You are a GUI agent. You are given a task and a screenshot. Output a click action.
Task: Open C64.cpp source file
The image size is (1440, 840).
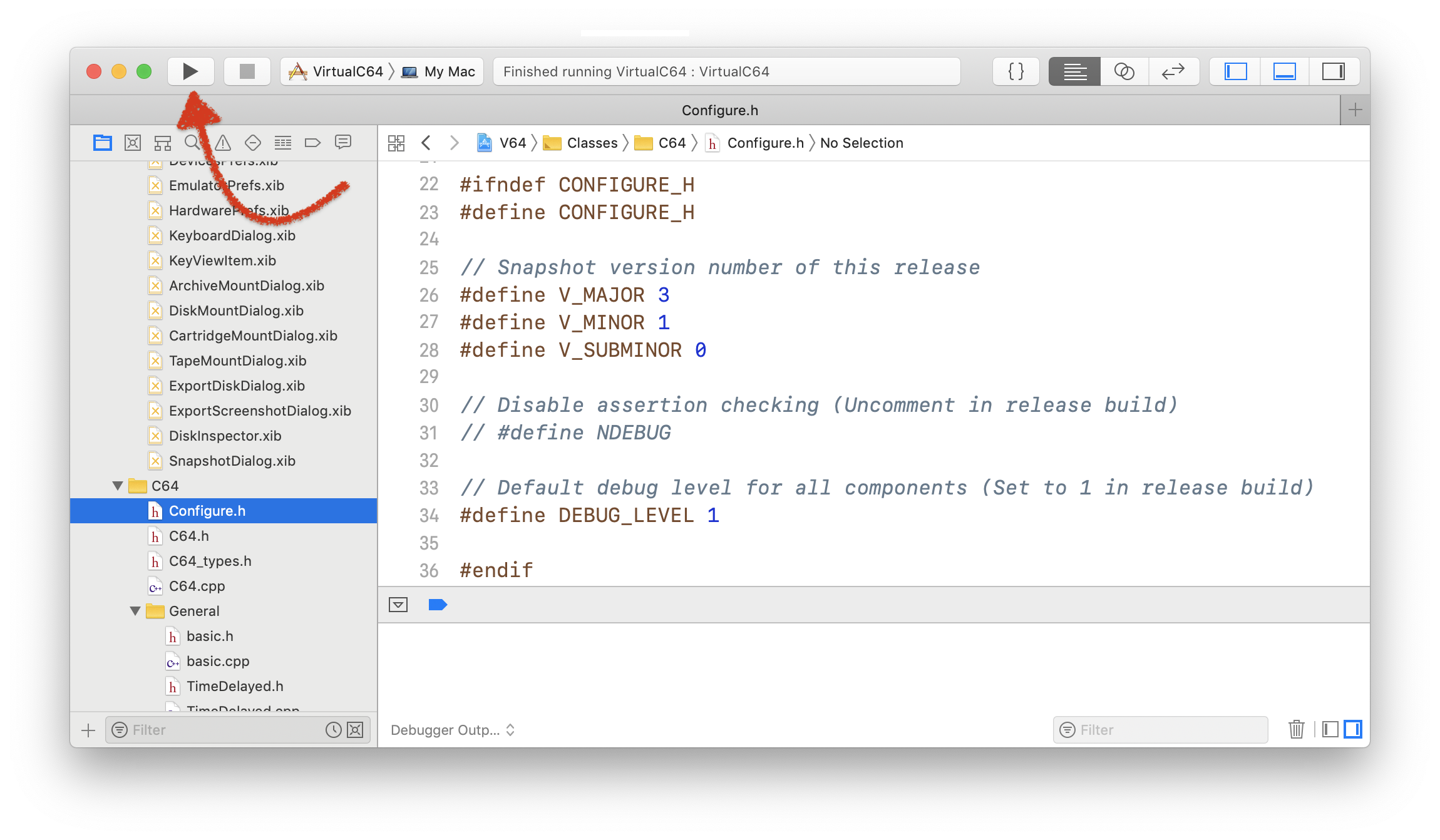click(x=224, y=586)
